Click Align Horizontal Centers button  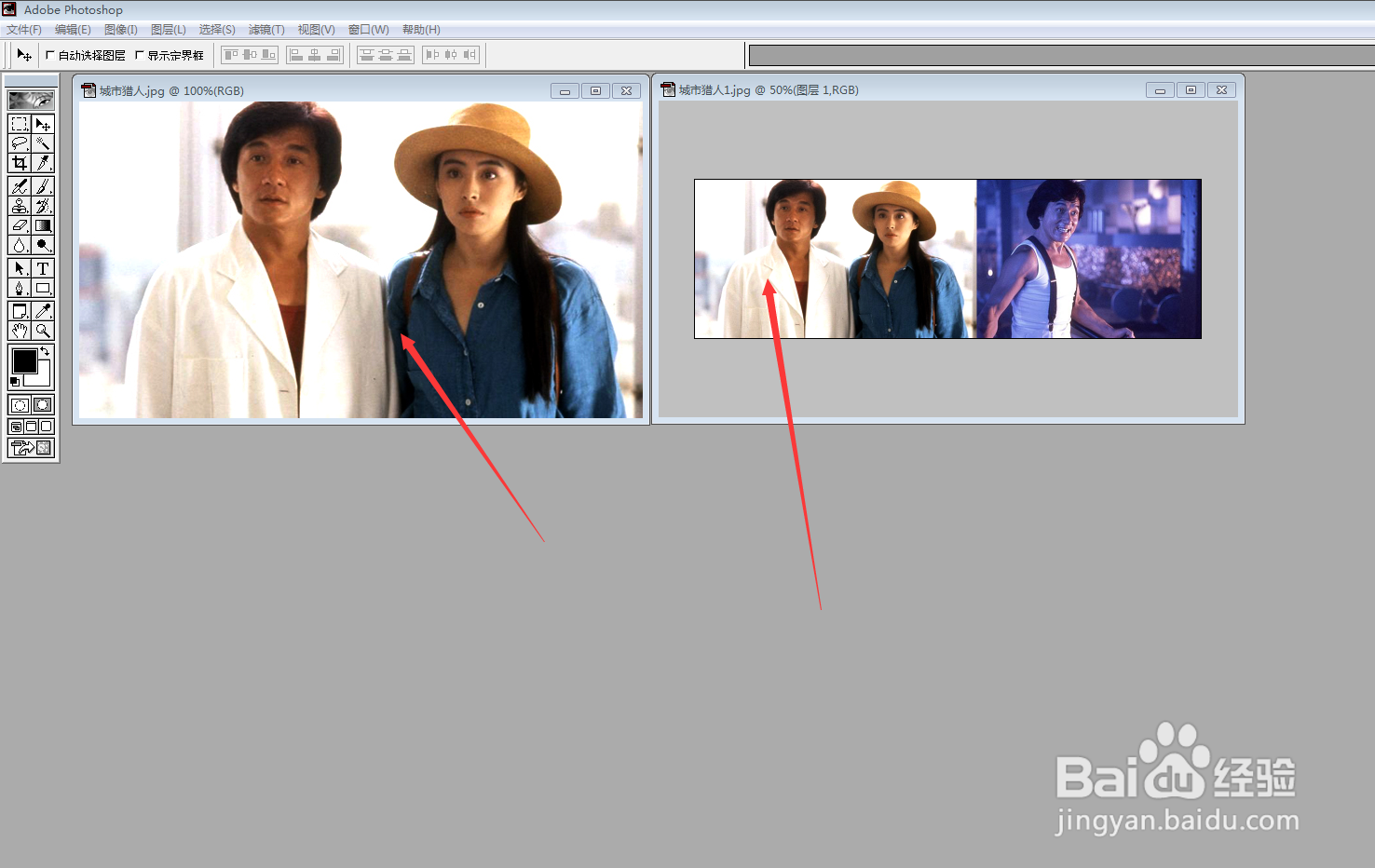[315, 55]
